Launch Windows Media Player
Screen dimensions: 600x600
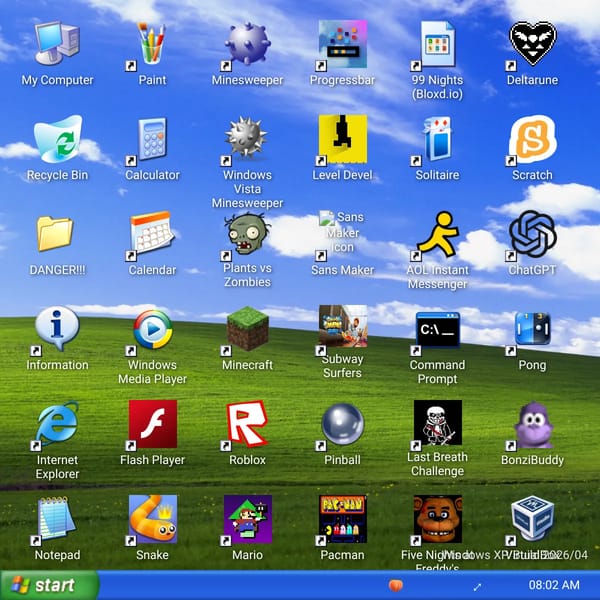point(153,329)
